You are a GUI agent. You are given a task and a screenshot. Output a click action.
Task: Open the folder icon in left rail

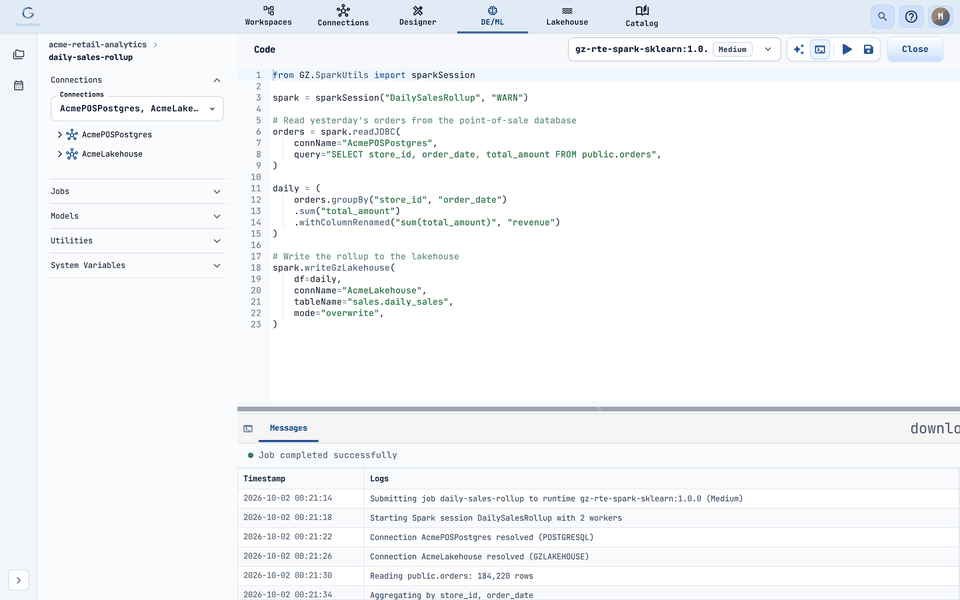click(x=18, y=54)
